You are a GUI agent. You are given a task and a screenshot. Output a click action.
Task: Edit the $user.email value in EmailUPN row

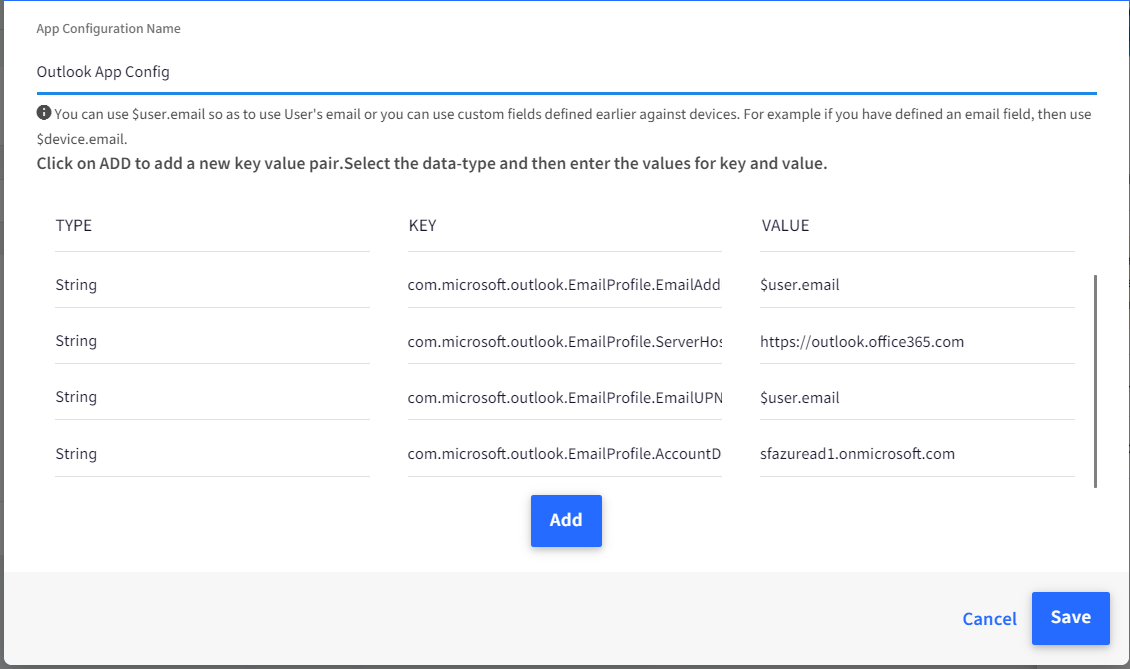(x=917, y=397)
